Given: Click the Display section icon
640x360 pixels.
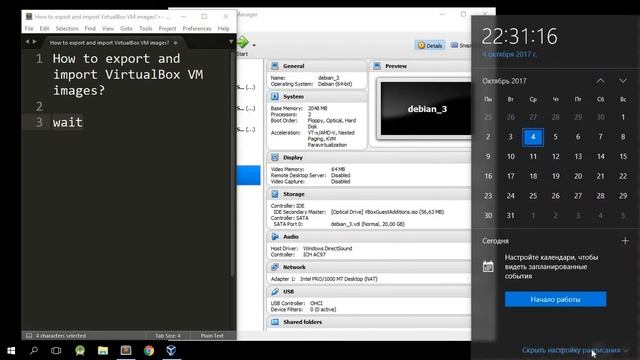Looking at the screenshot, I should pyautogui.click(x=275, y=157).
